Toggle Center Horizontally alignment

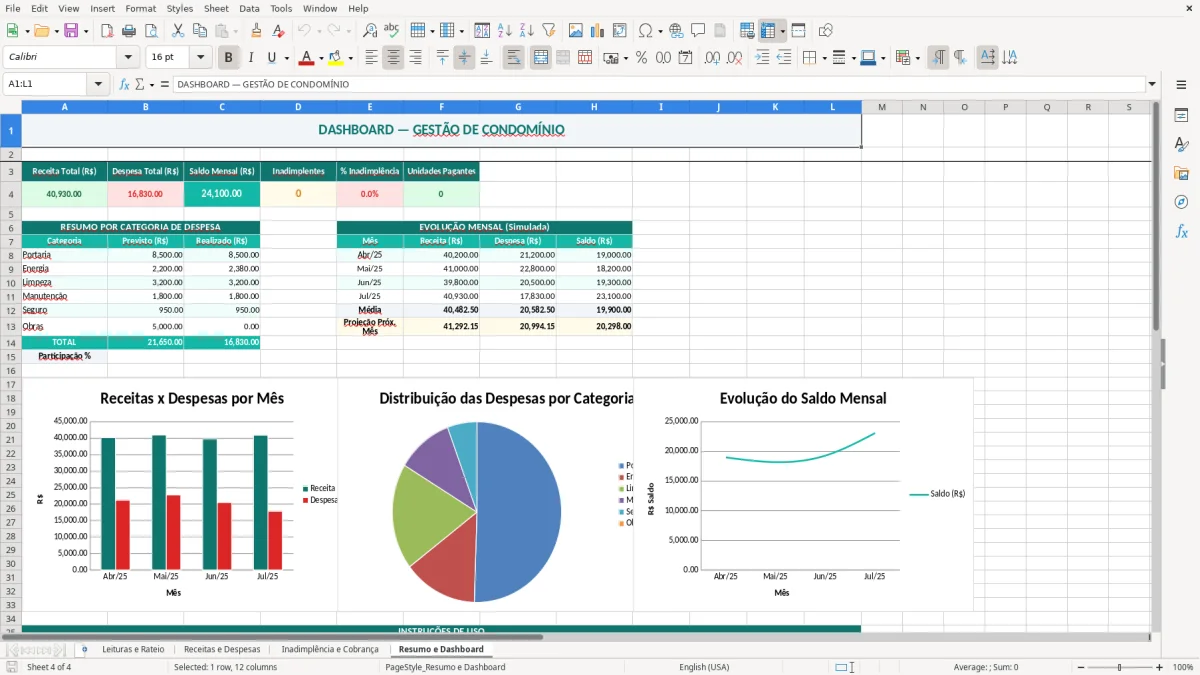(393, 57)
